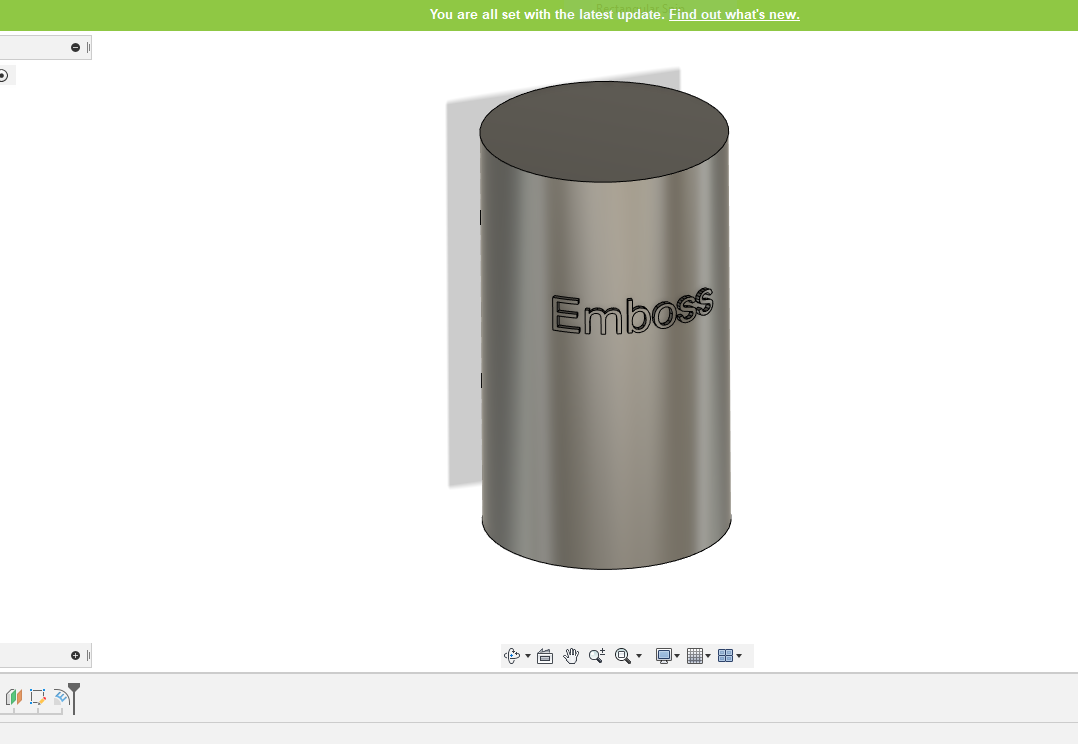This screenshot has height=744, width=1078.
Task: Click the Multiple Viewports icon
Action: click(x=727, y=655)
